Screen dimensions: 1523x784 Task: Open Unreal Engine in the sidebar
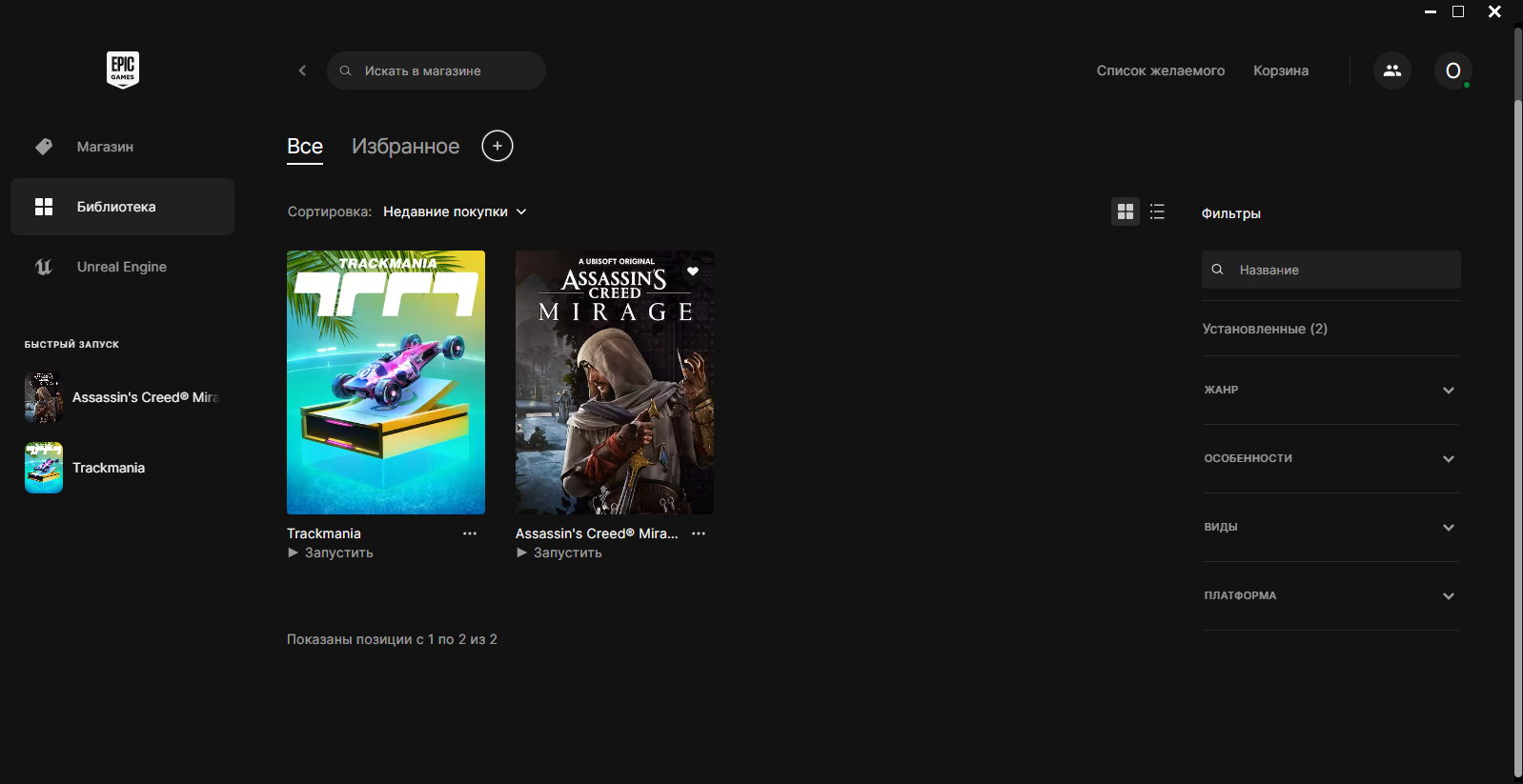click(122, 267)
